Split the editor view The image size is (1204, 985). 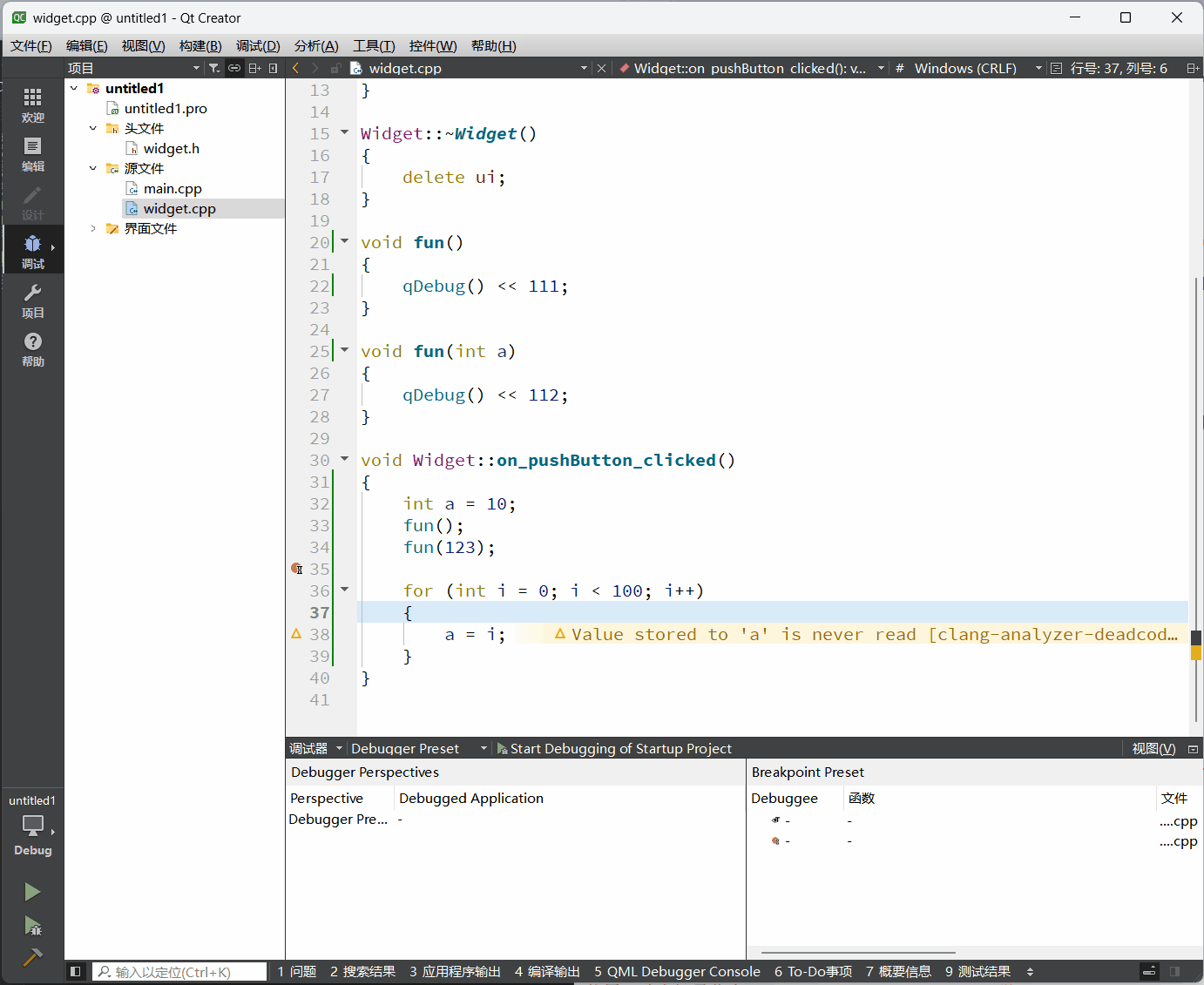[x=1193, y=68]
